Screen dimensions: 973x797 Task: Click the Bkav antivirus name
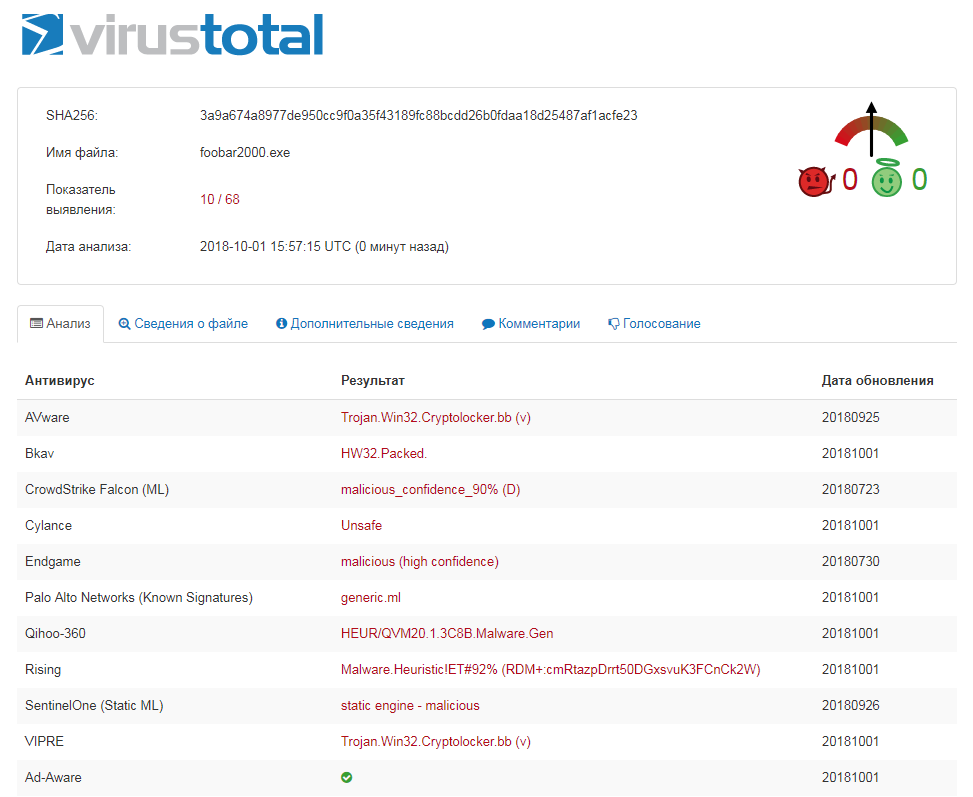click(39, 453)
